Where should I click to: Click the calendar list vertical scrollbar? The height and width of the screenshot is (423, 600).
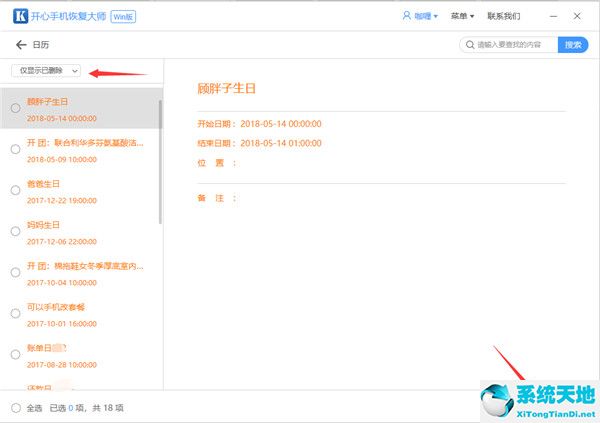point(160,160)
